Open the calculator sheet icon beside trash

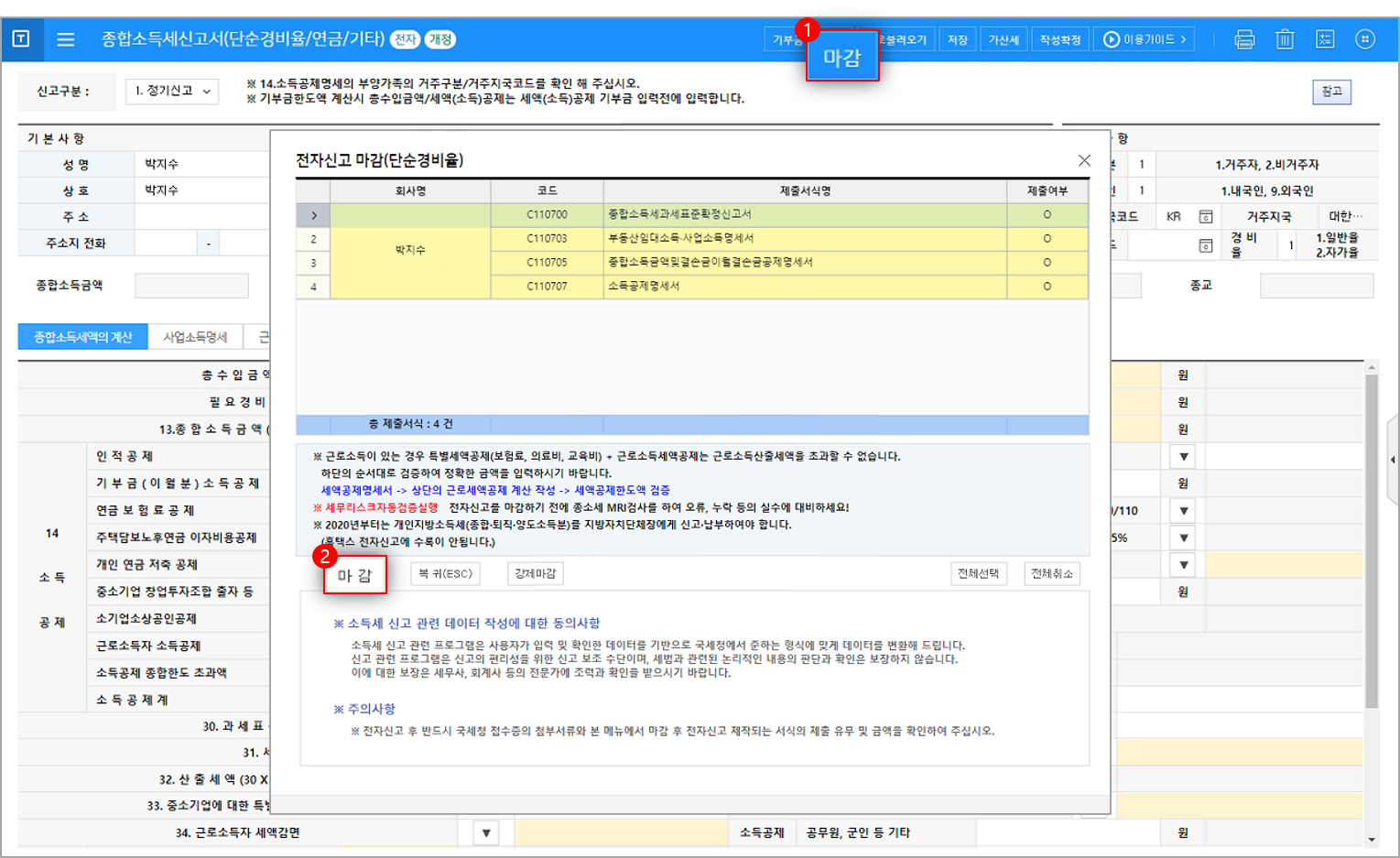tap(1325, 39)
